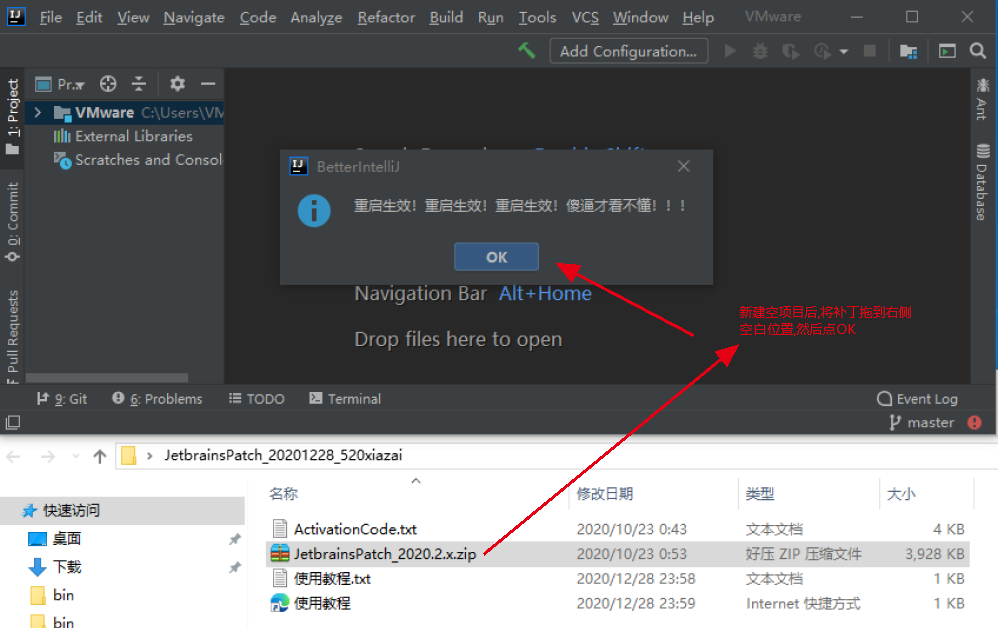Hide the Project panel with minus icon
This screenshot has width=998, height=628.
[208, 84]
